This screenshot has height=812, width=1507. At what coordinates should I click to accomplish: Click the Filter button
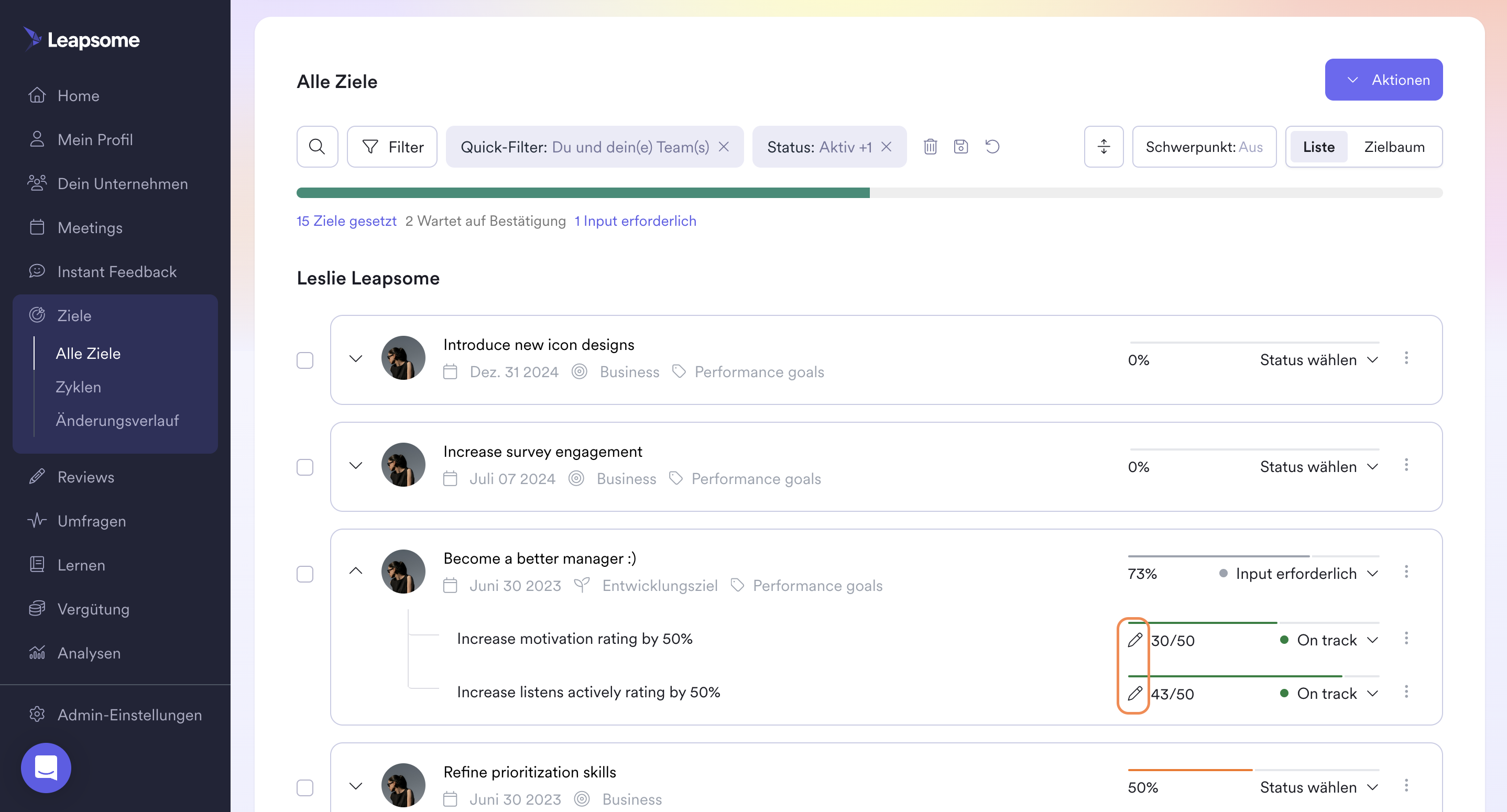[392, 147]
